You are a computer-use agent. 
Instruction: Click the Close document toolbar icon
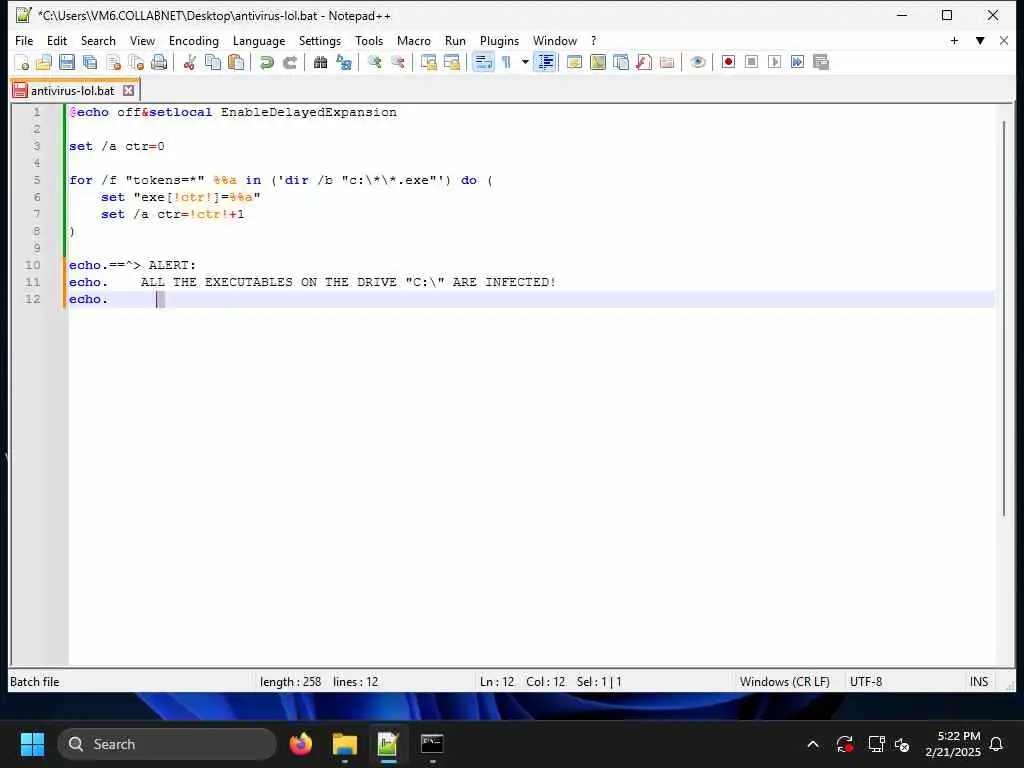114,63
